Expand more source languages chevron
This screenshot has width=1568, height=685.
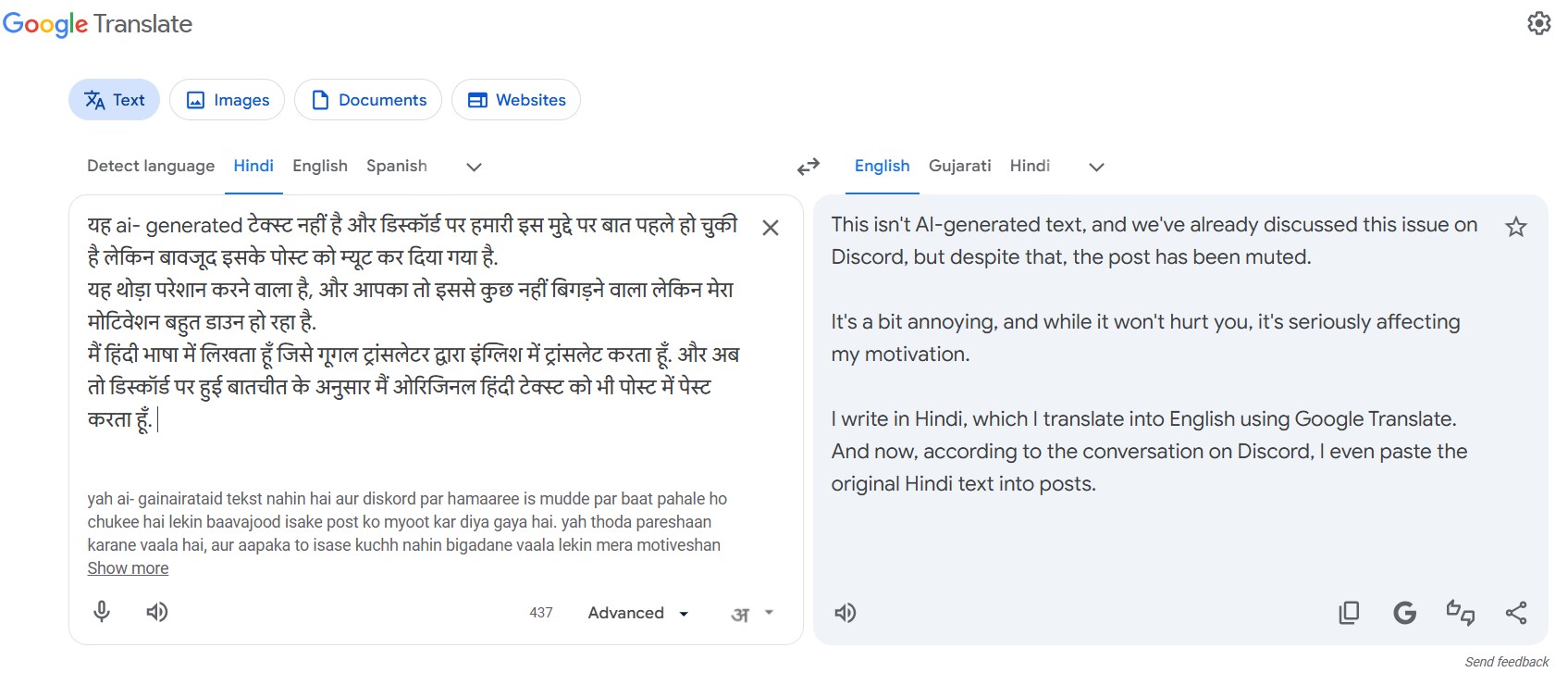click(x=474, y=167)
